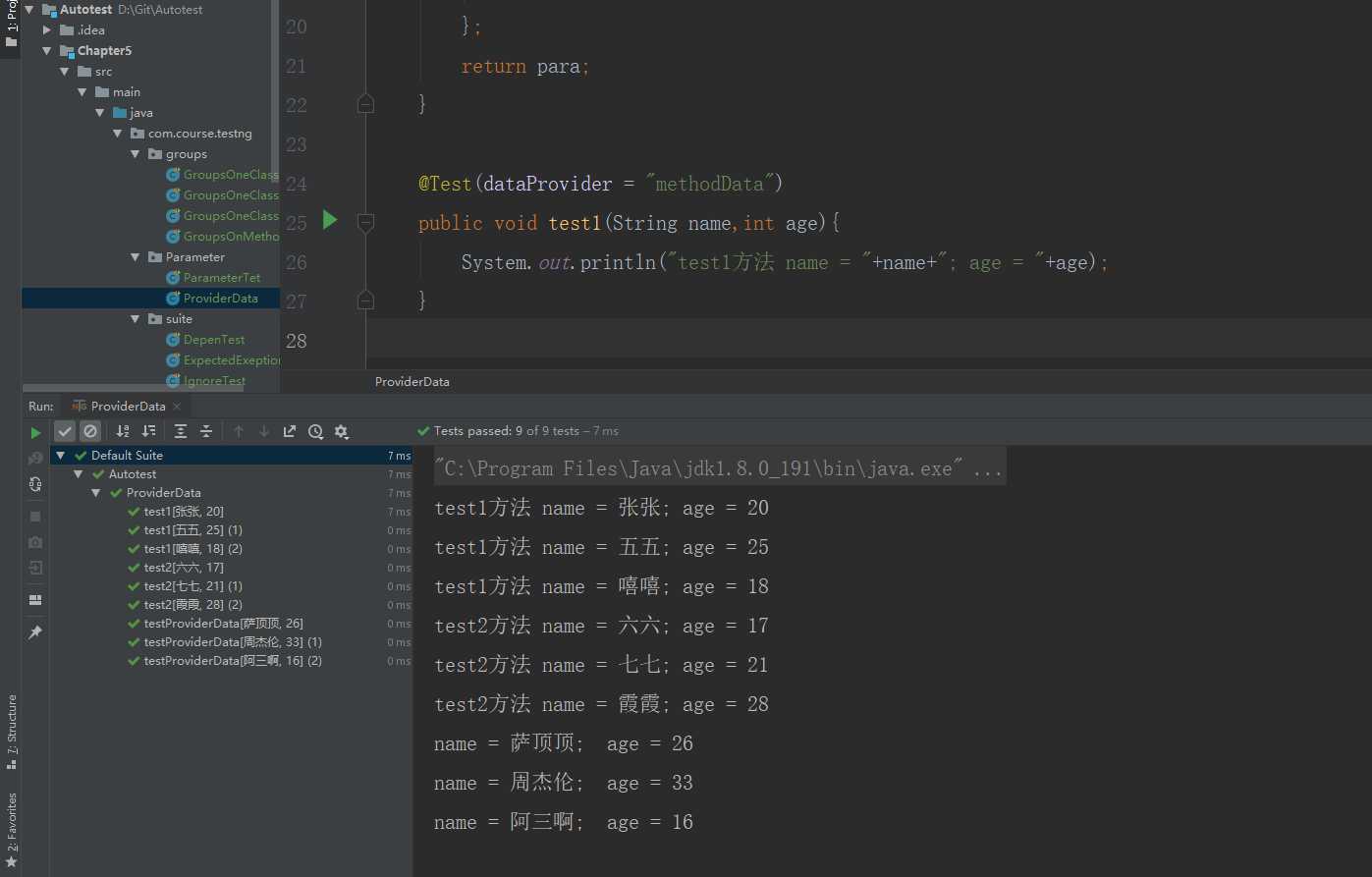Open the 1: Project tool window tab
The image size is (1372, 877).
point(11,28)
